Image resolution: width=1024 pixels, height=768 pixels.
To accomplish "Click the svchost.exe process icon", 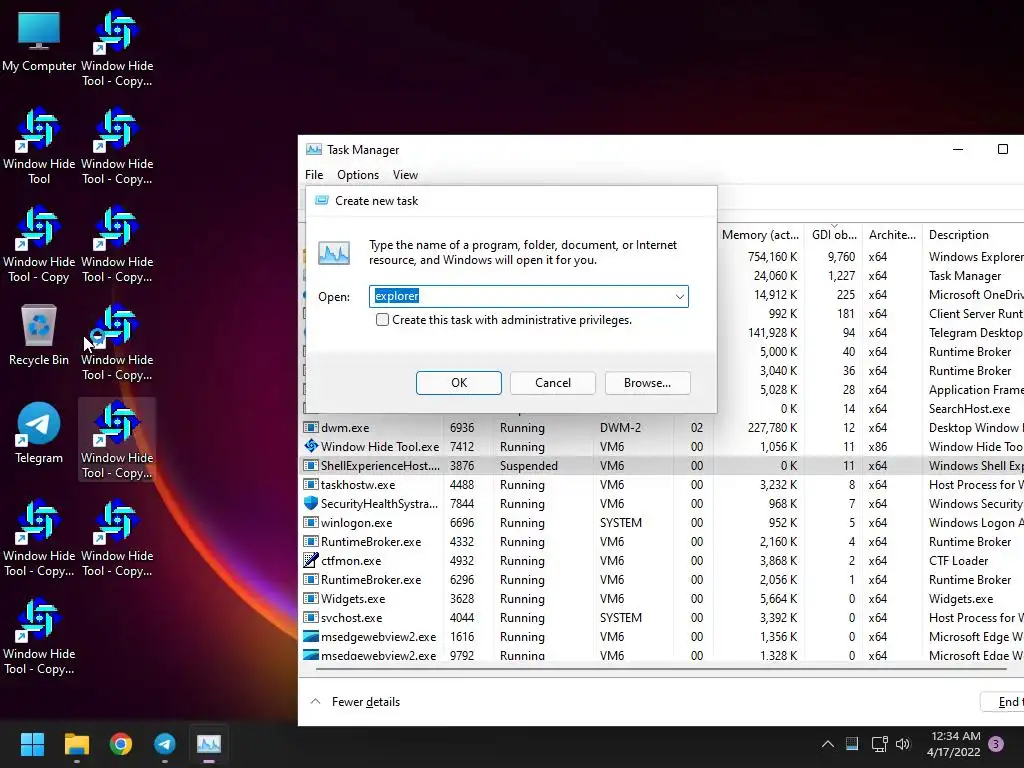I will point(311,618).
